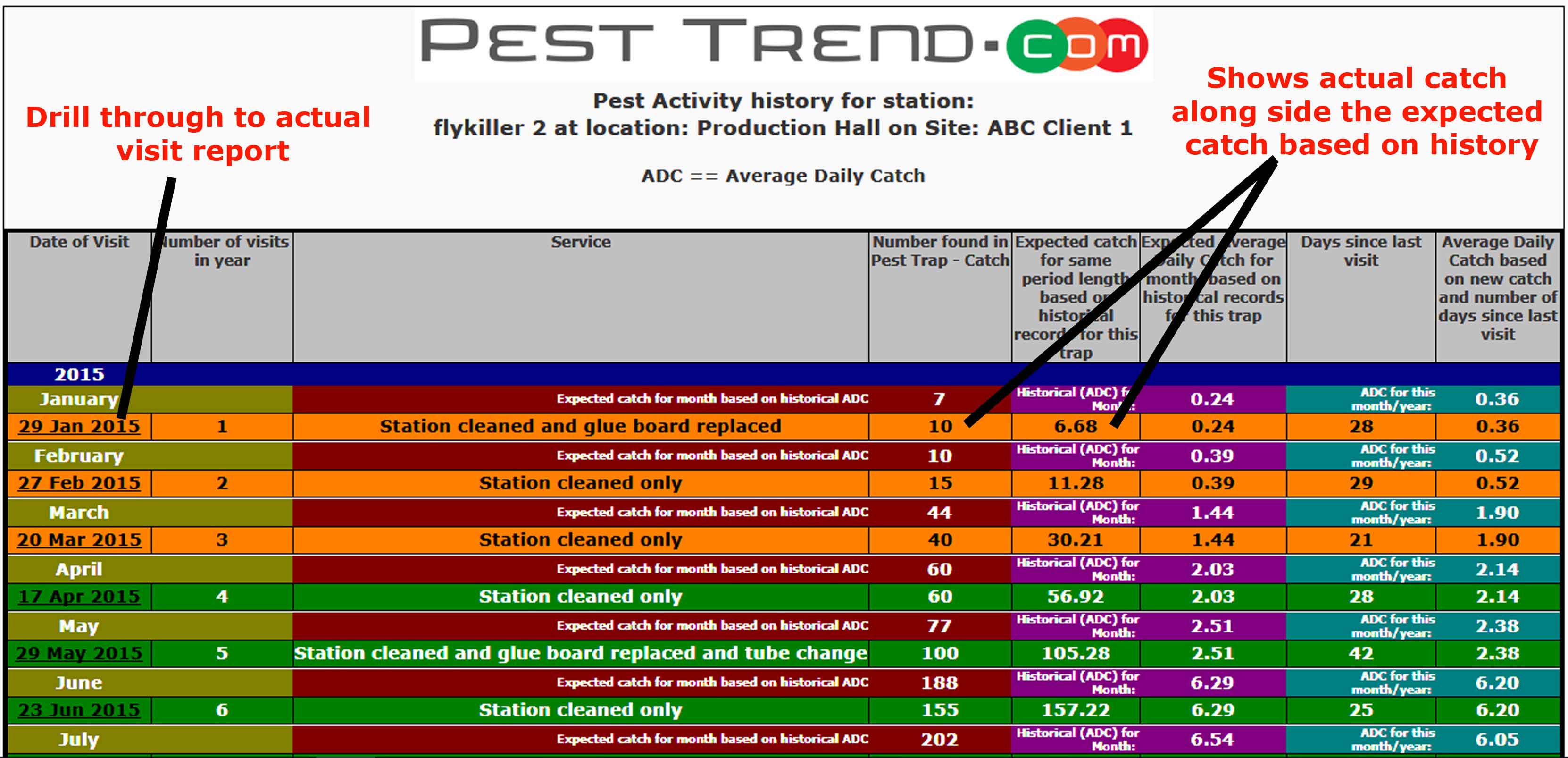The height and width of the screenshot is (758, 1568).
Task: Click days since last visit 42
Action: pos(1361,653)
